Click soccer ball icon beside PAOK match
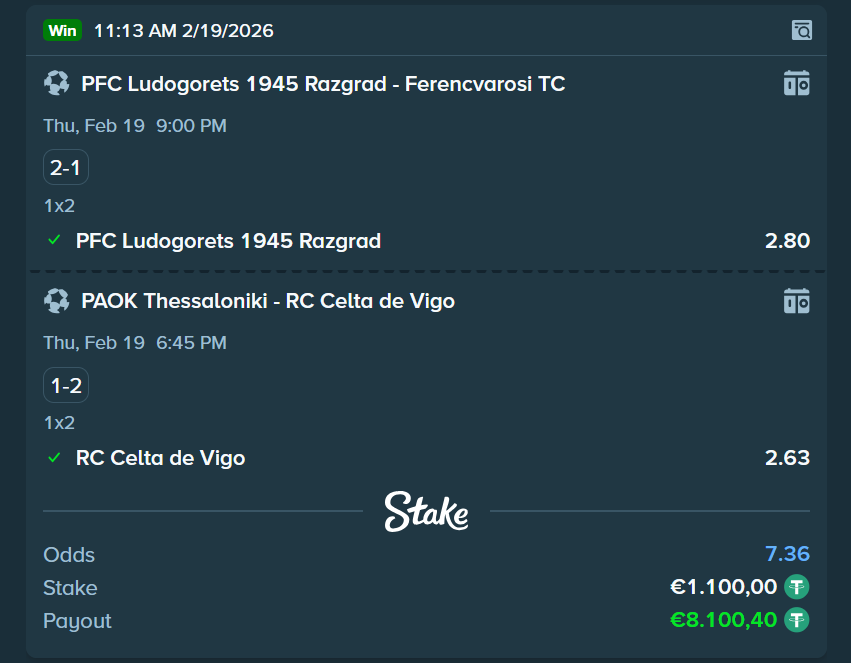 coord(57,301)
